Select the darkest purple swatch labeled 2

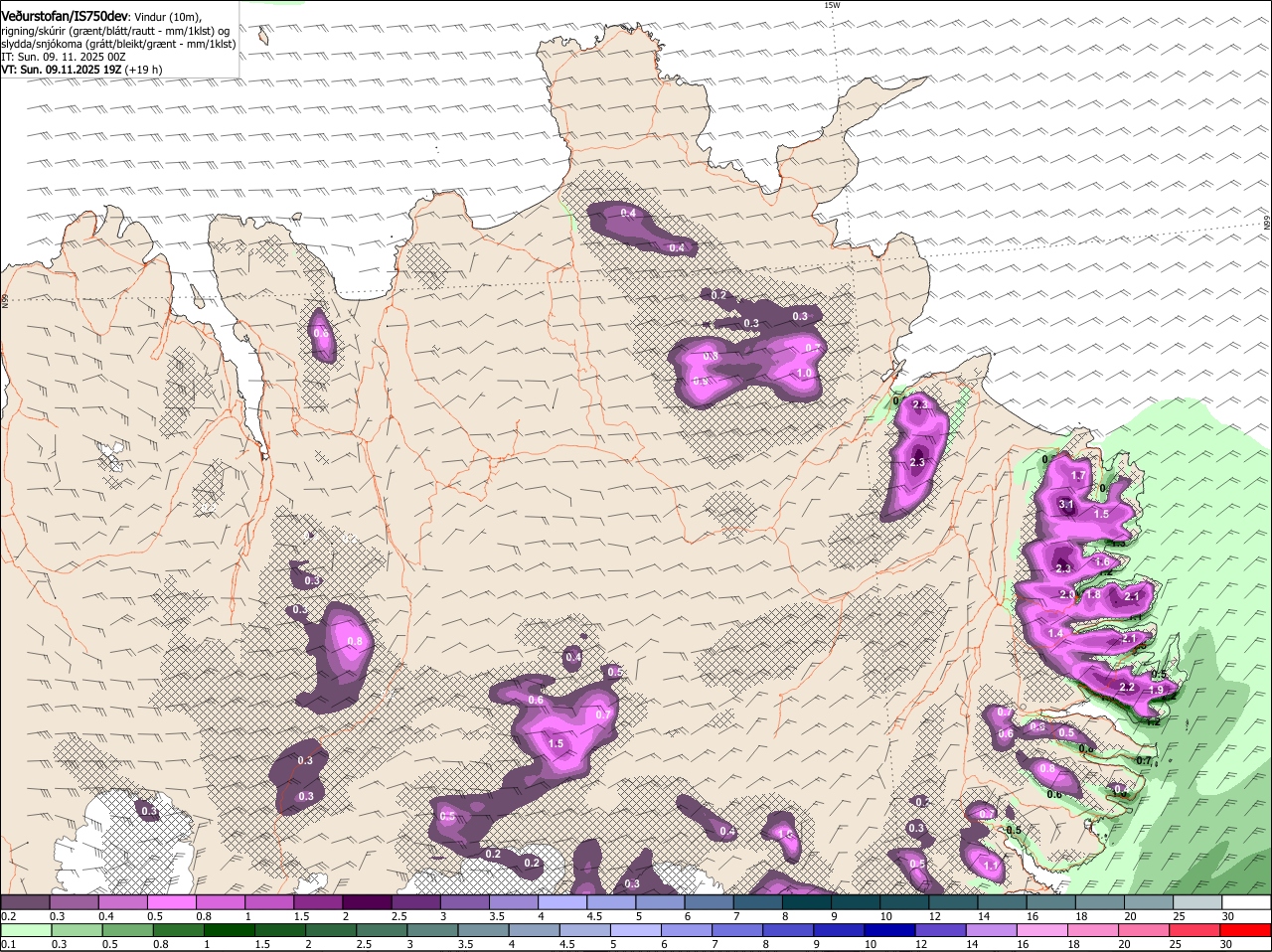pyautogui.click(x=368, y=902)
